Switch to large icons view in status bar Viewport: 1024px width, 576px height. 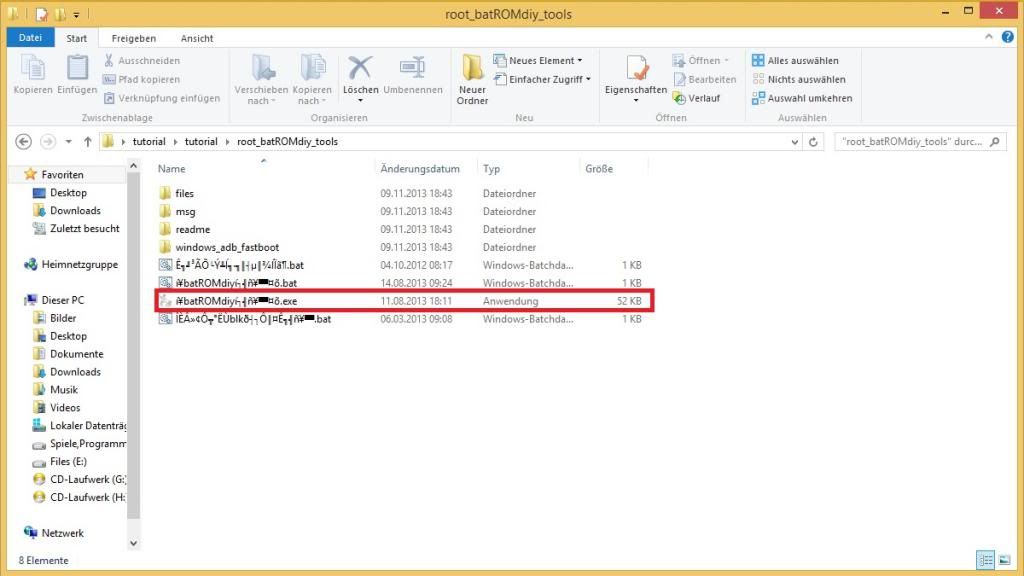coord(1004,560)
